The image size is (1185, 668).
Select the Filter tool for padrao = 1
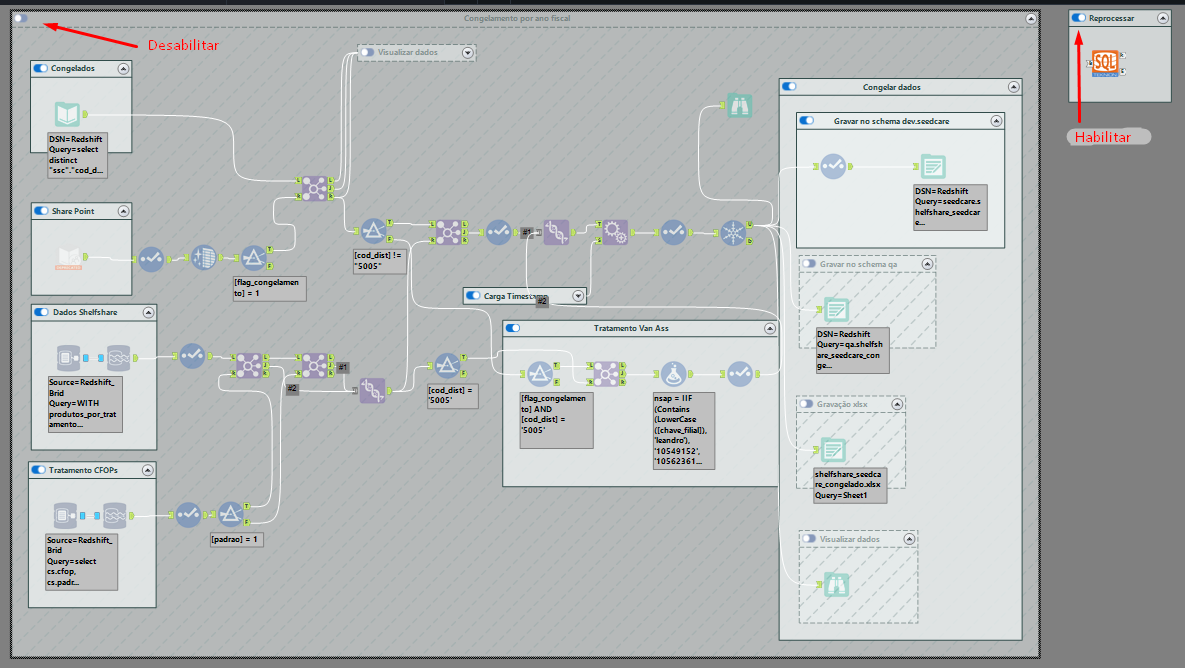(x=231, y=515)
